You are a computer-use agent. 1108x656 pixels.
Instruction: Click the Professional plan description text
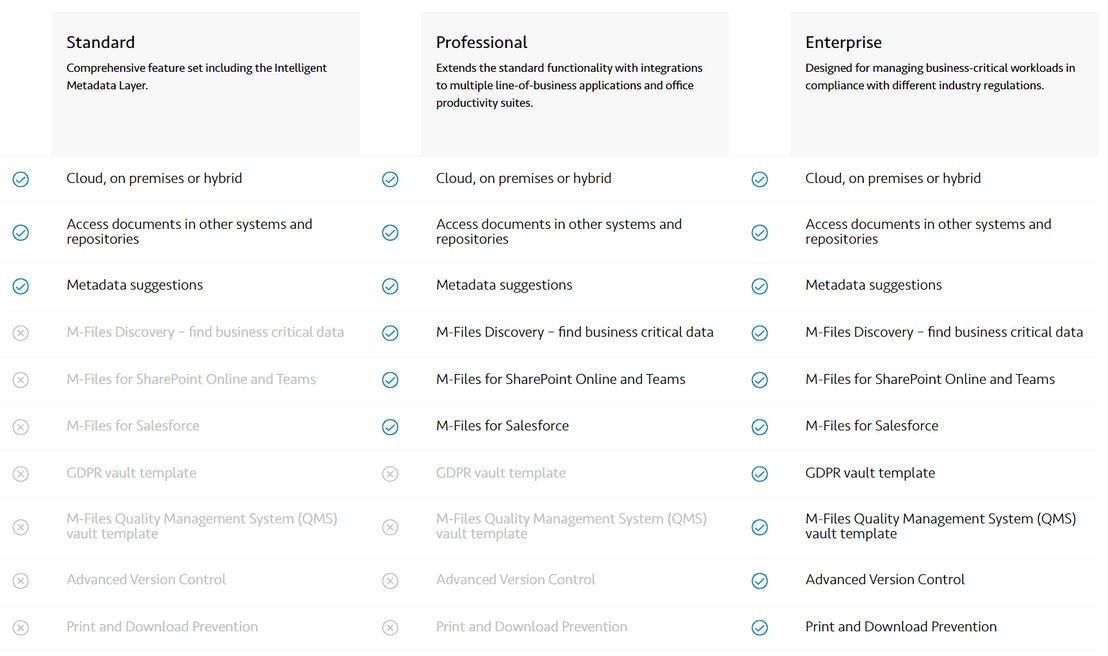click(x=569, y=86)
